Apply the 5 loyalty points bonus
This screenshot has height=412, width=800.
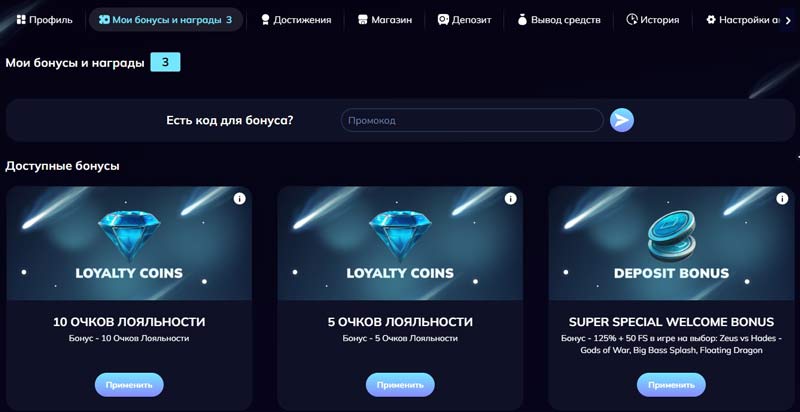point(400,384)
